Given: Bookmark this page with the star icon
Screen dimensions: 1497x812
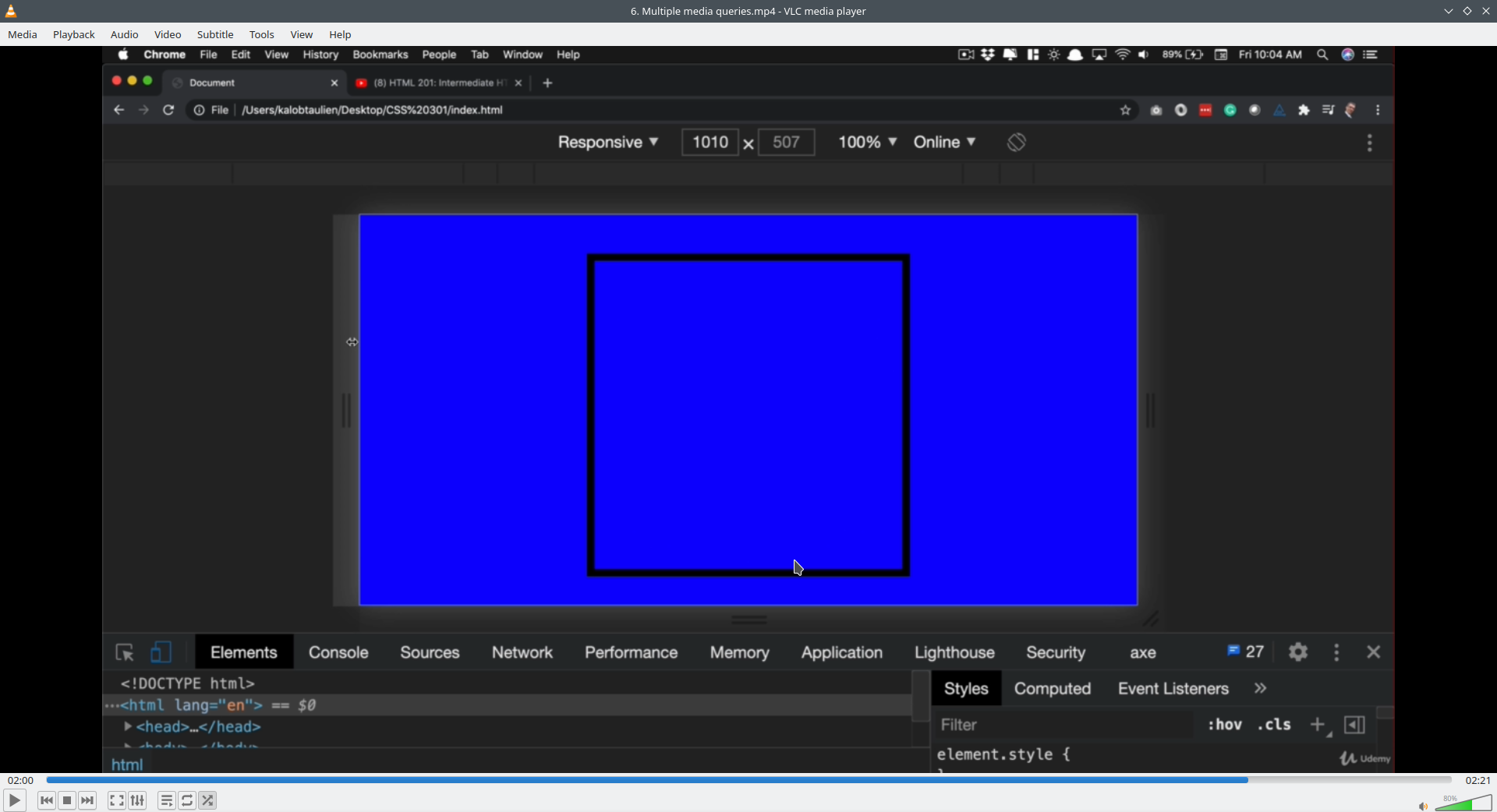Looking at the screenshot, I should [1125, 111].
